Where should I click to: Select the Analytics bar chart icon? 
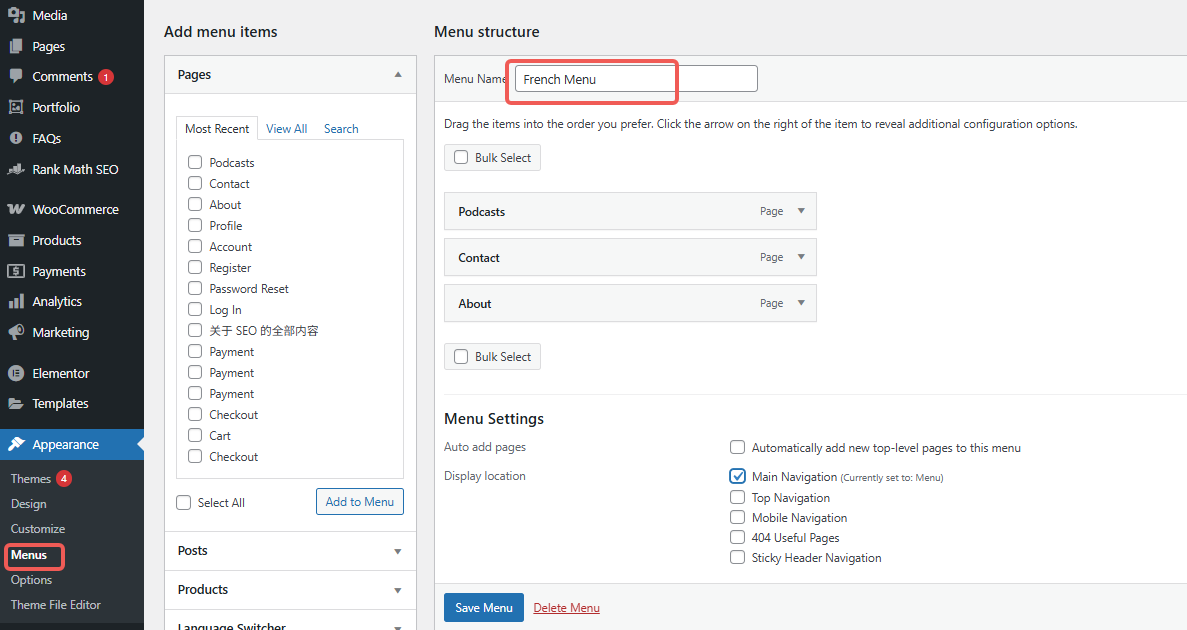[16, 301]
